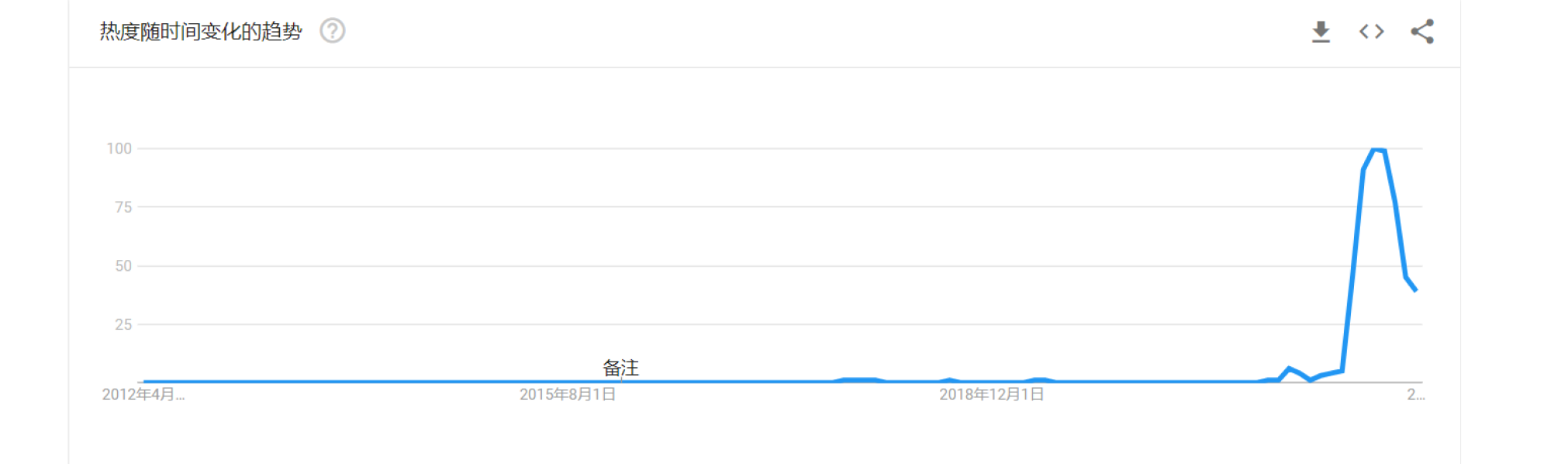Click the help question mark icon
This screenshot has height=464, width=1568.
tap(333, 31)
